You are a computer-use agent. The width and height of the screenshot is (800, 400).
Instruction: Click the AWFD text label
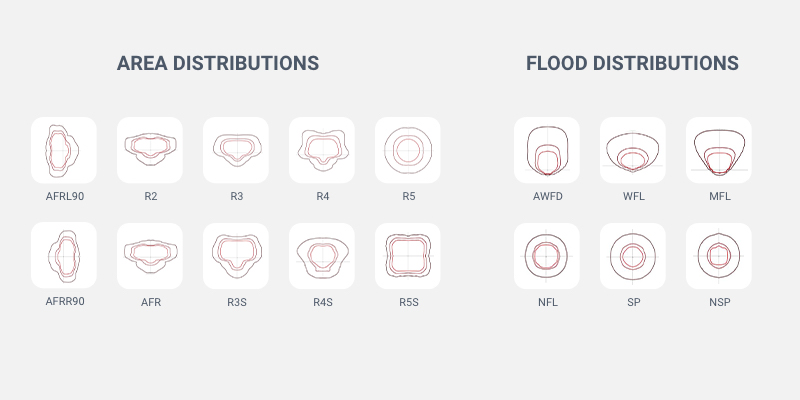coord(548,196)
